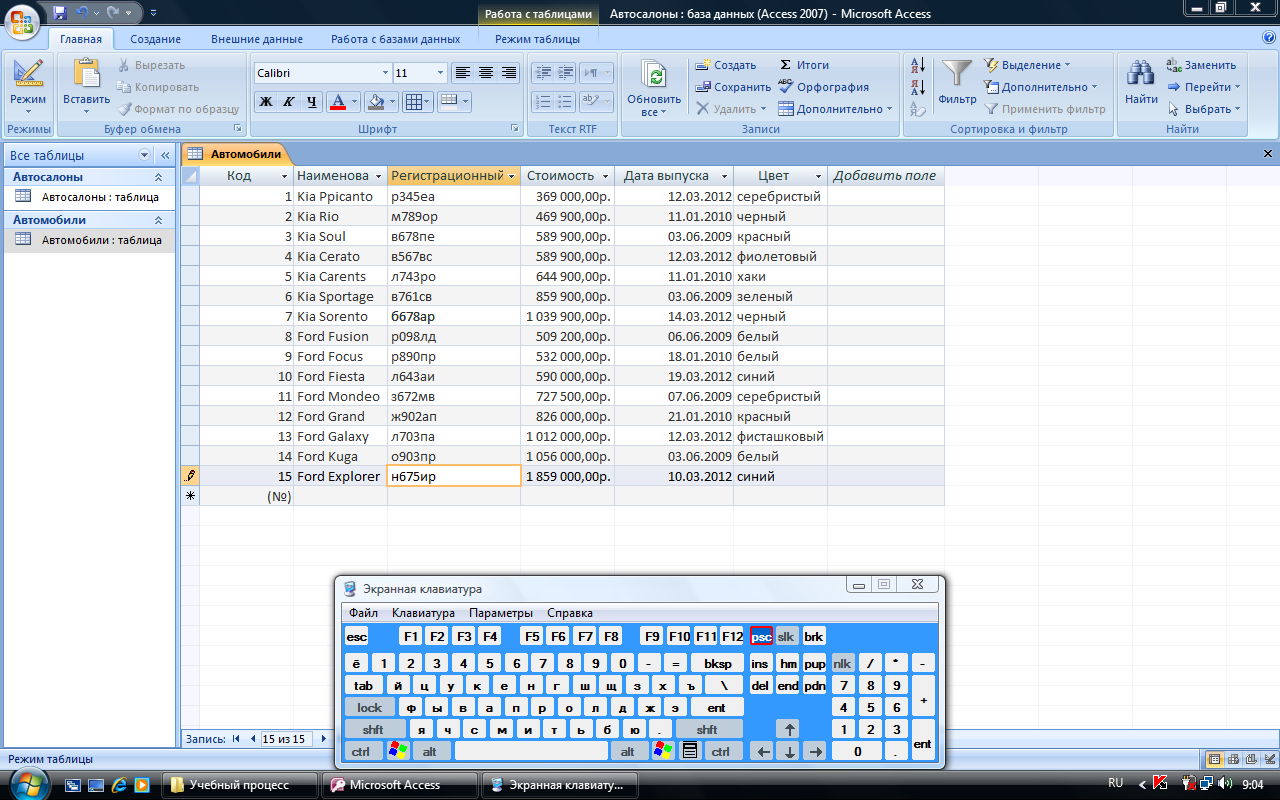1280x800 pixels.
Task: Go to the first record navigation button
Action: tap(237, 739)
